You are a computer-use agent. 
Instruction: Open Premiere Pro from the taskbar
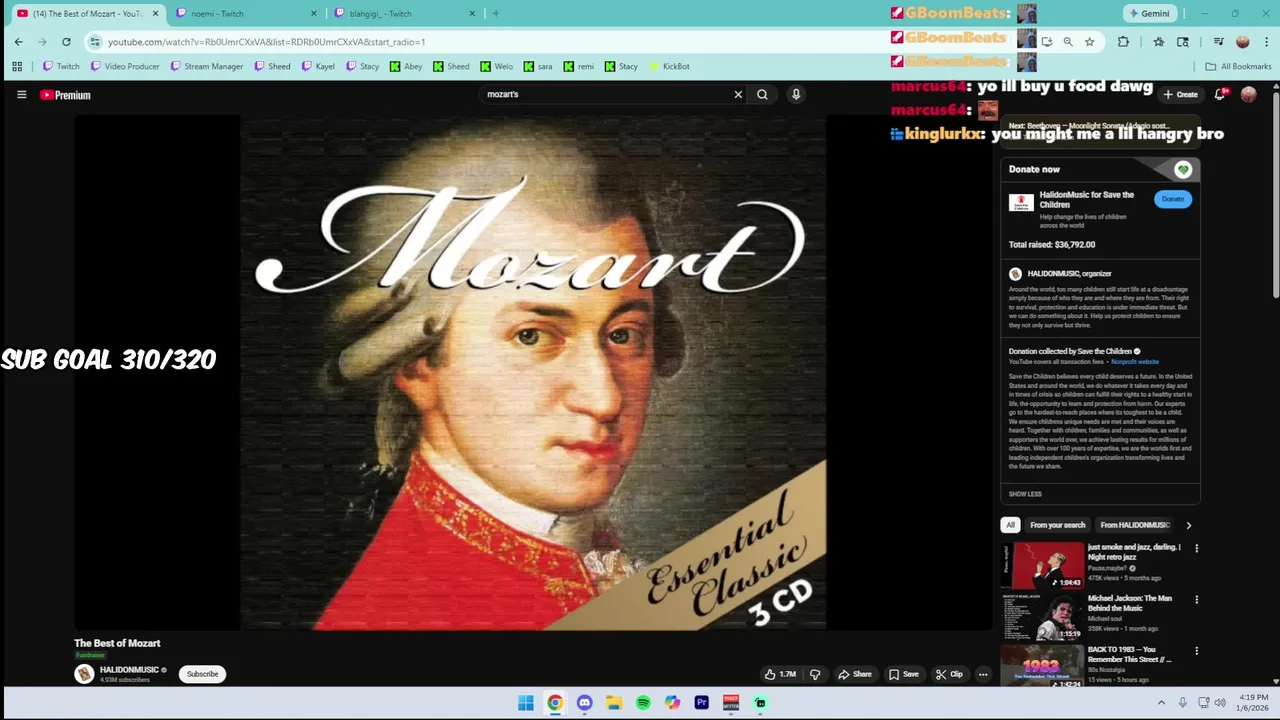[702, 703]
